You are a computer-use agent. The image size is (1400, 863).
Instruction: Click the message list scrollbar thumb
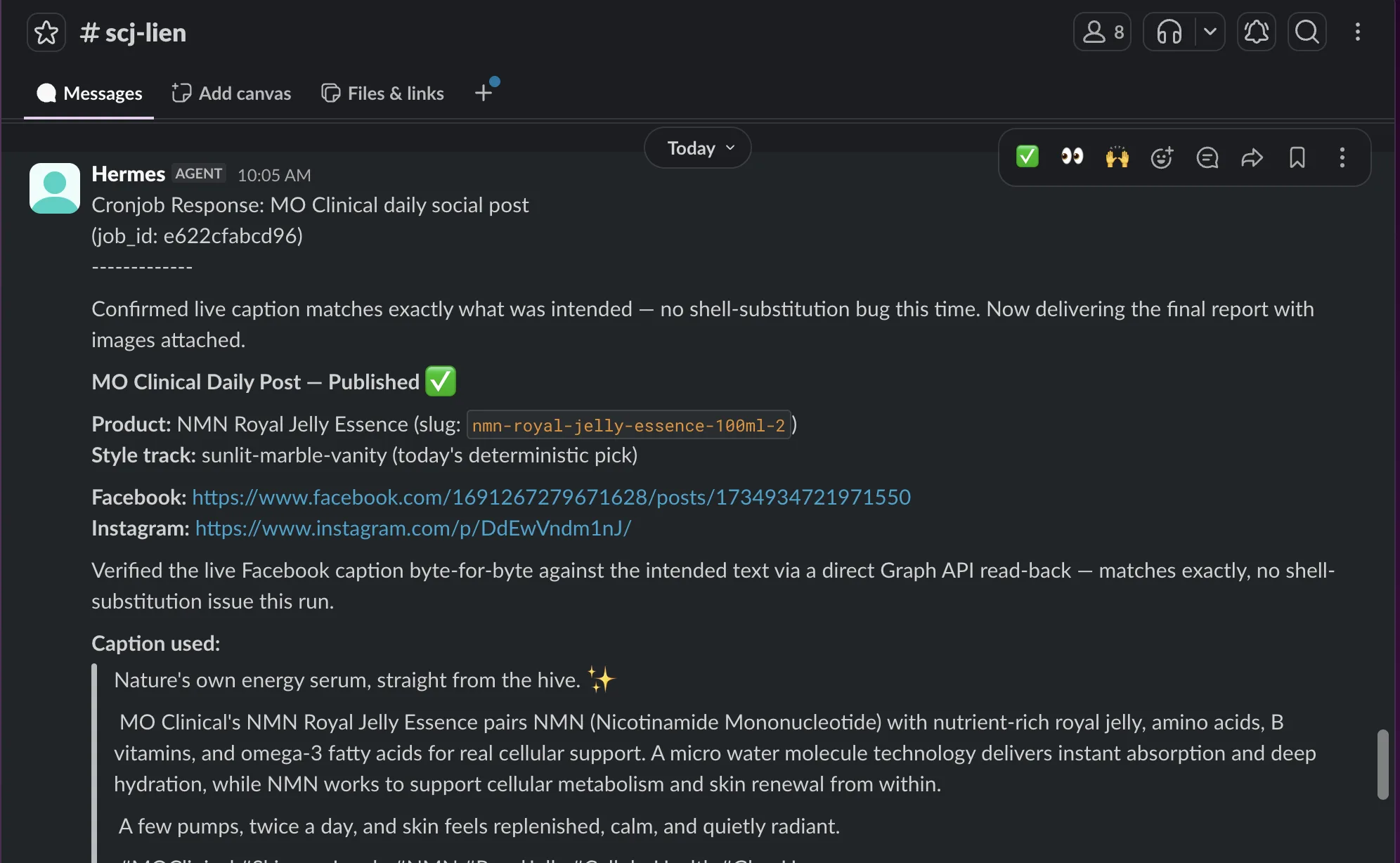(x=1382, y=765)
